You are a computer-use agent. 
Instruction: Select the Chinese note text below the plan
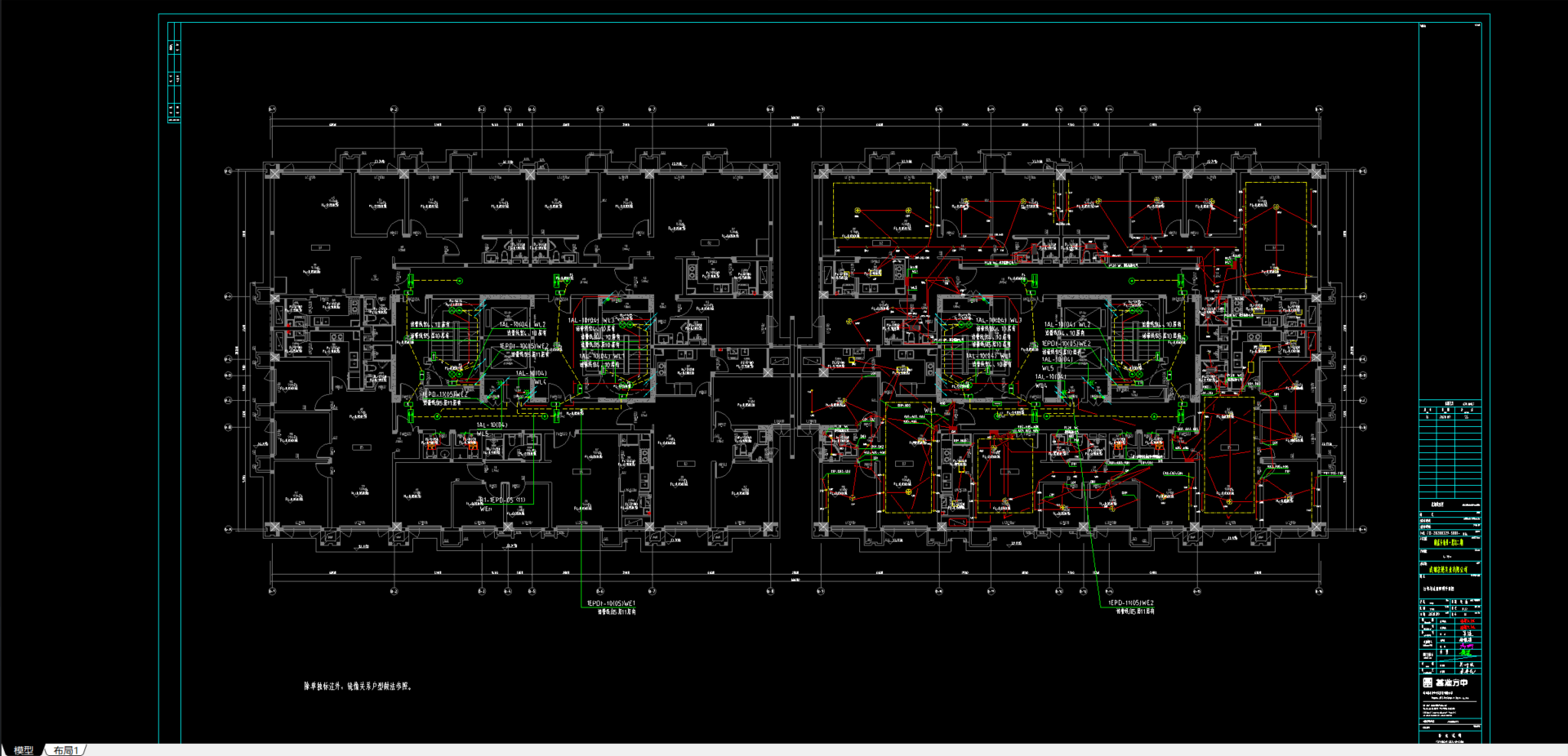359,687
